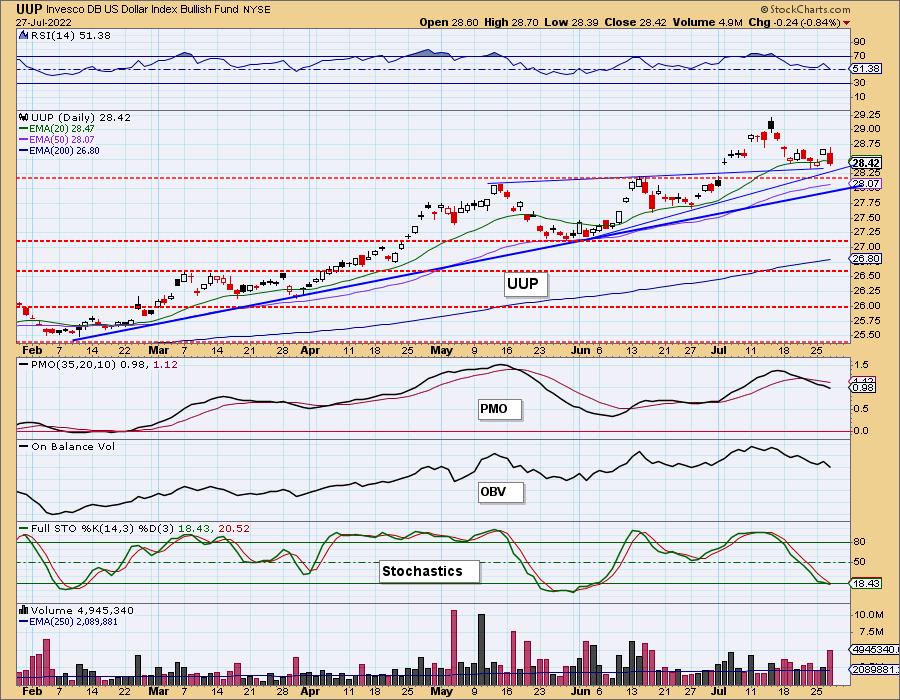Click the EMA(20) 28.47 legend text
Image resolution: width=900 pixels, height=700 pixels.
(x=62, y=129)
